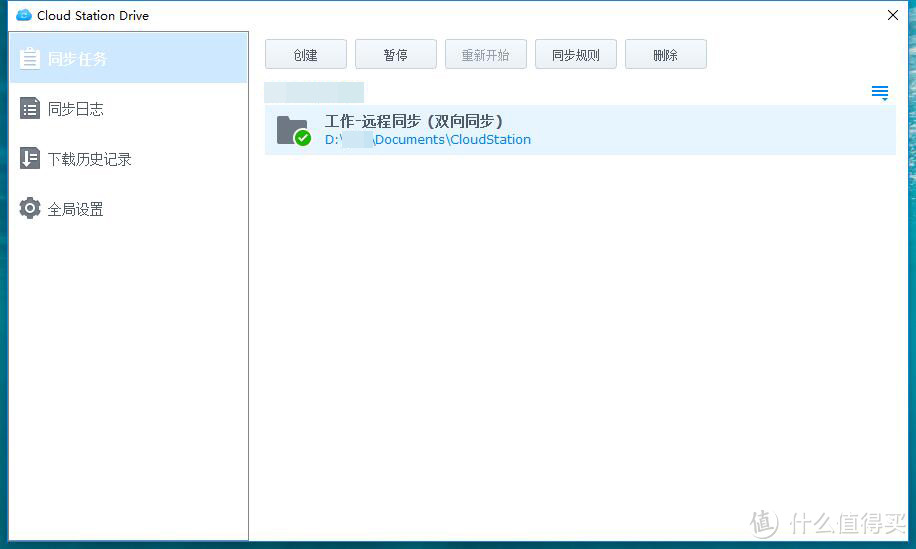Open 下载历史记录 label
Viewport: 916px width, 549px height.
pos(89,159)
